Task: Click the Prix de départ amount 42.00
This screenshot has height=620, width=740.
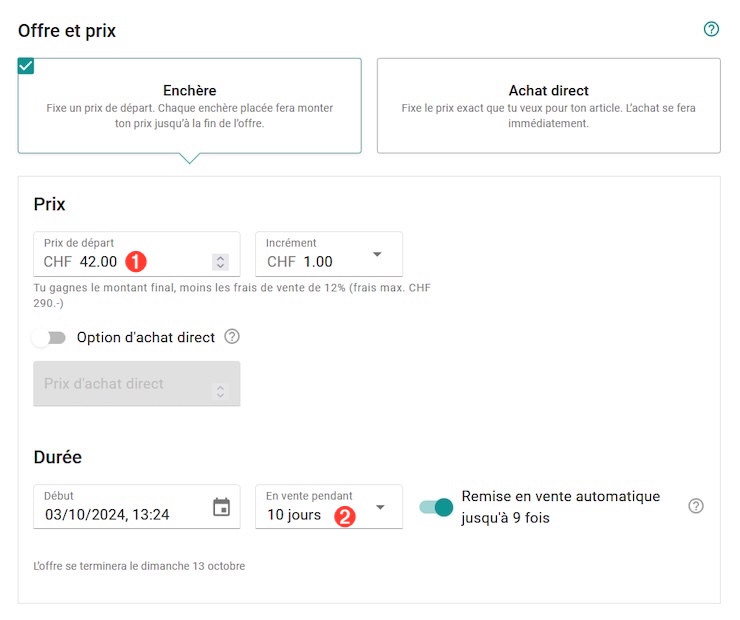Action: [x=98, y=262]
